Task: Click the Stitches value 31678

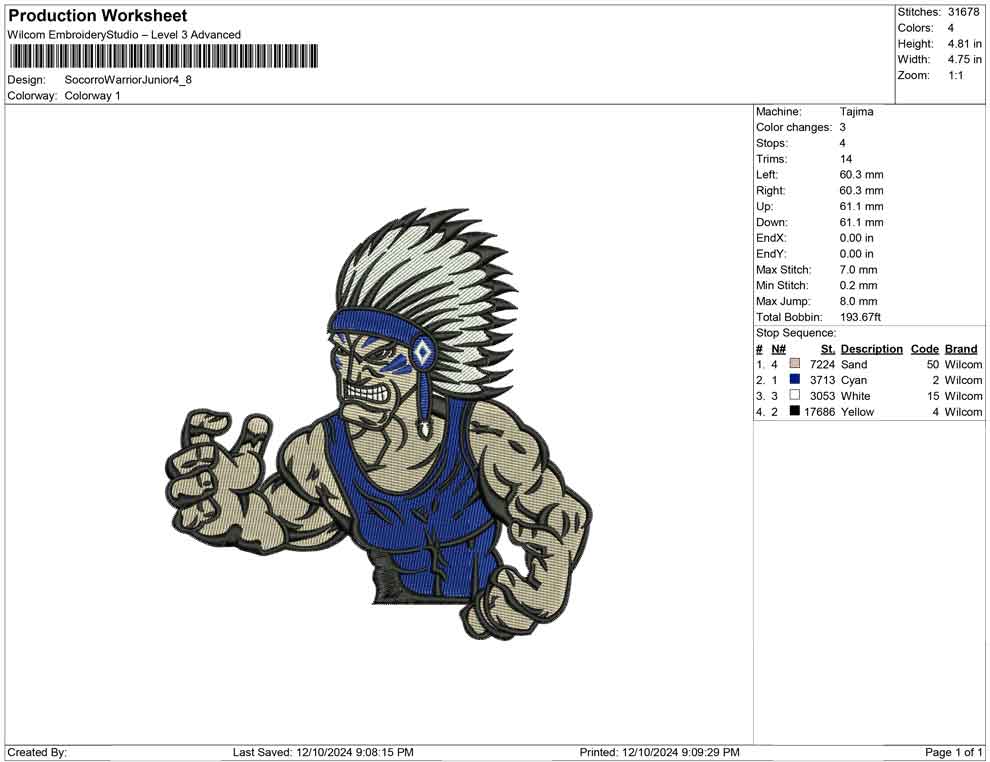Action: click(x=963, y=12)
